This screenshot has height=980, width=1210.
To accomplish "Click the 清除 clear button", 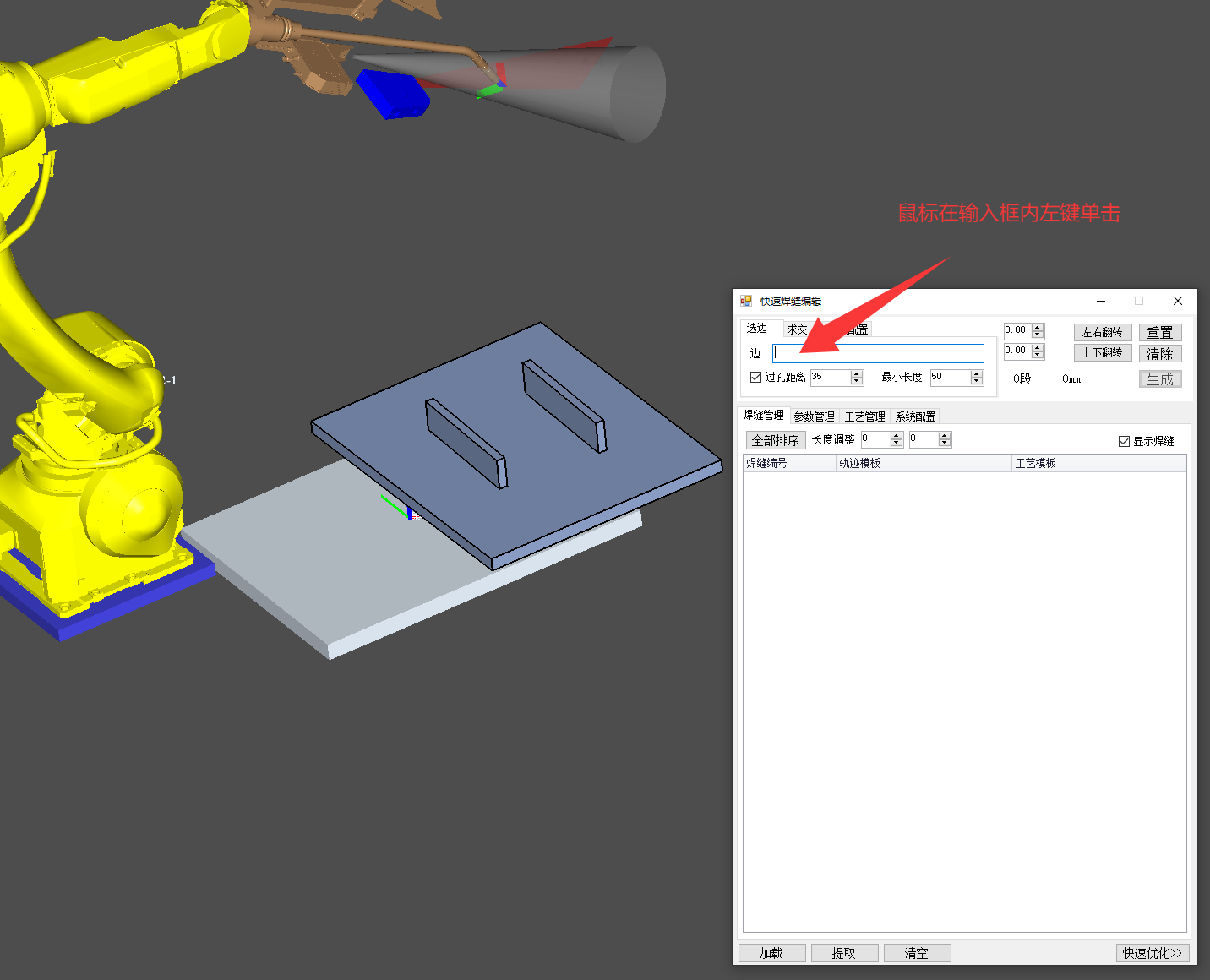I will tap(1159, 354).
